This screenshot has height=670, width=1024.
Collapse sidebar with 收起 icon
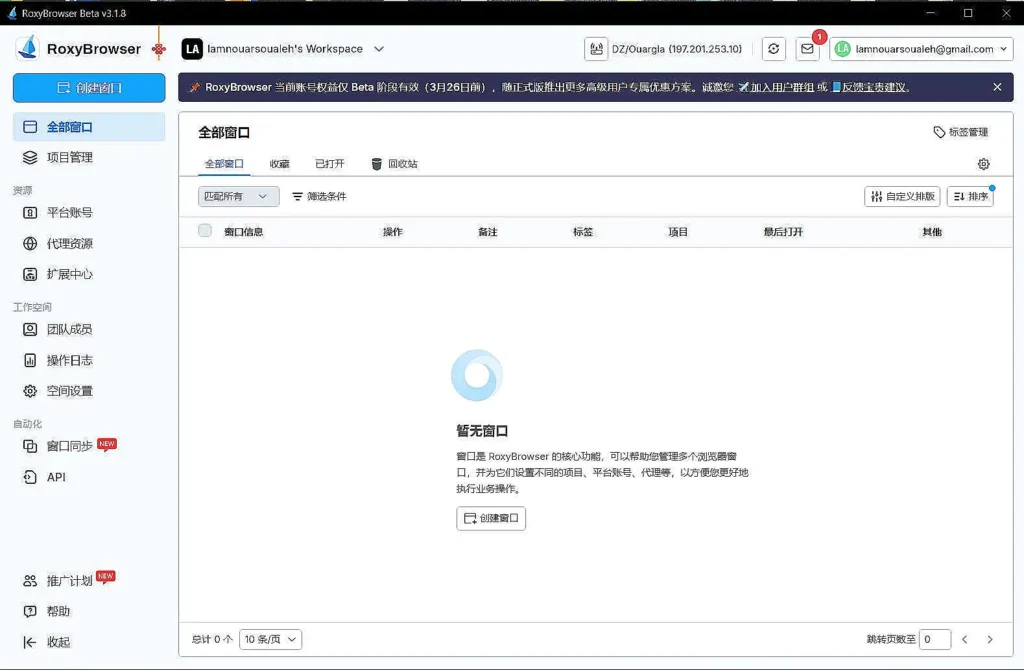(30, 642)
